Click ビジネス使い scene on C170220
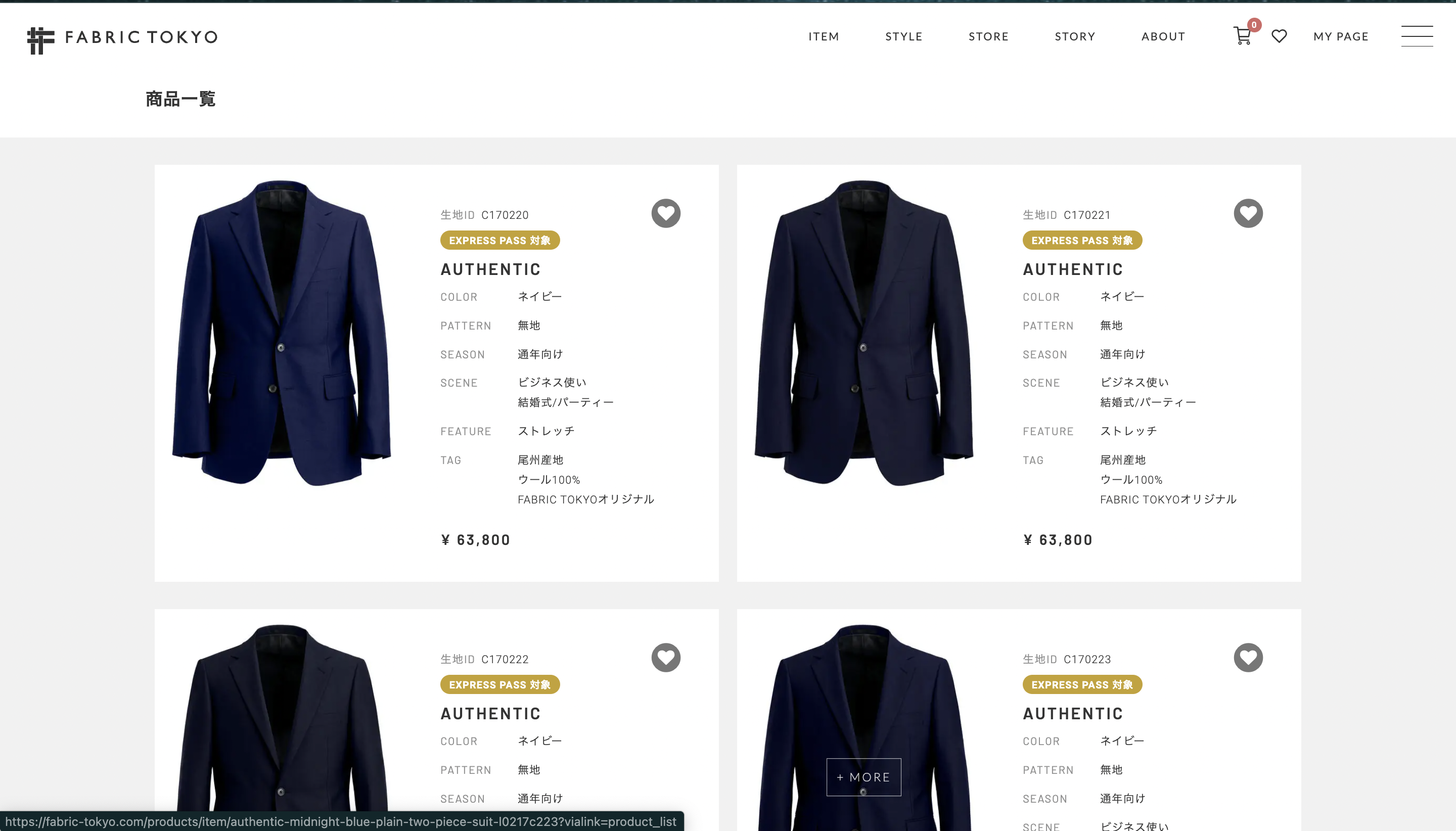The width and height of the screenshot is (1456, 831). [552, 383]
